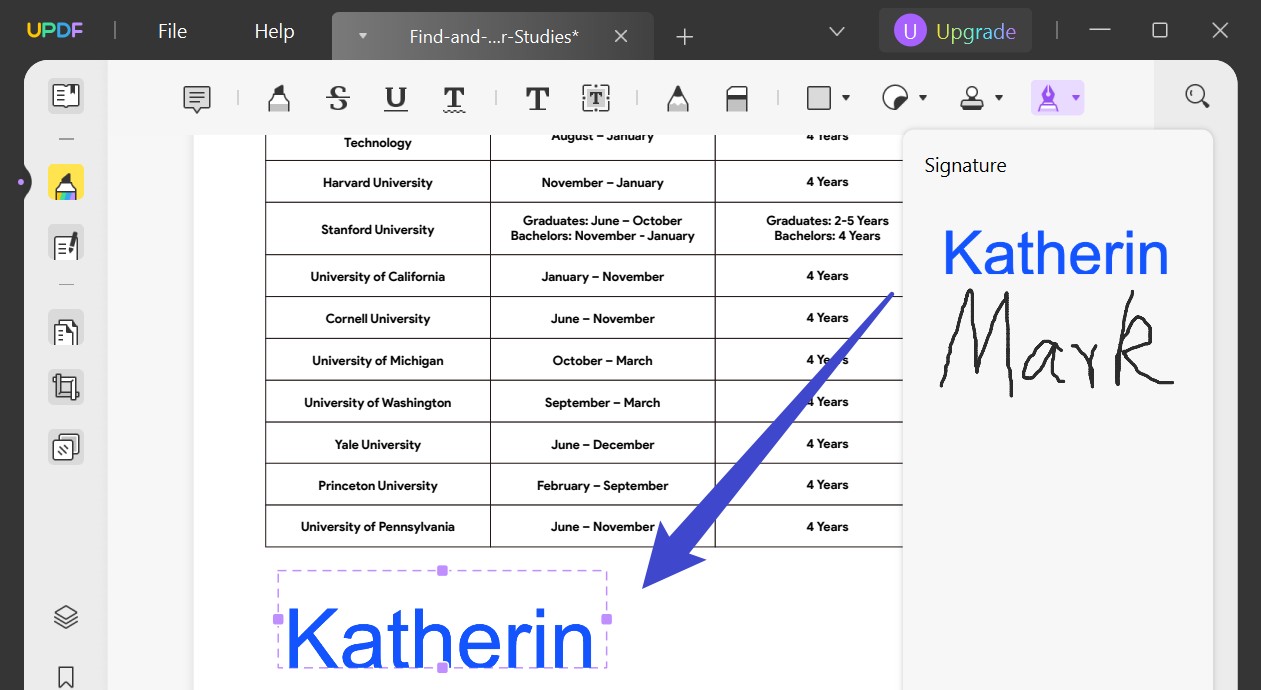Open the Text Box tool

[x=595, y=97]
